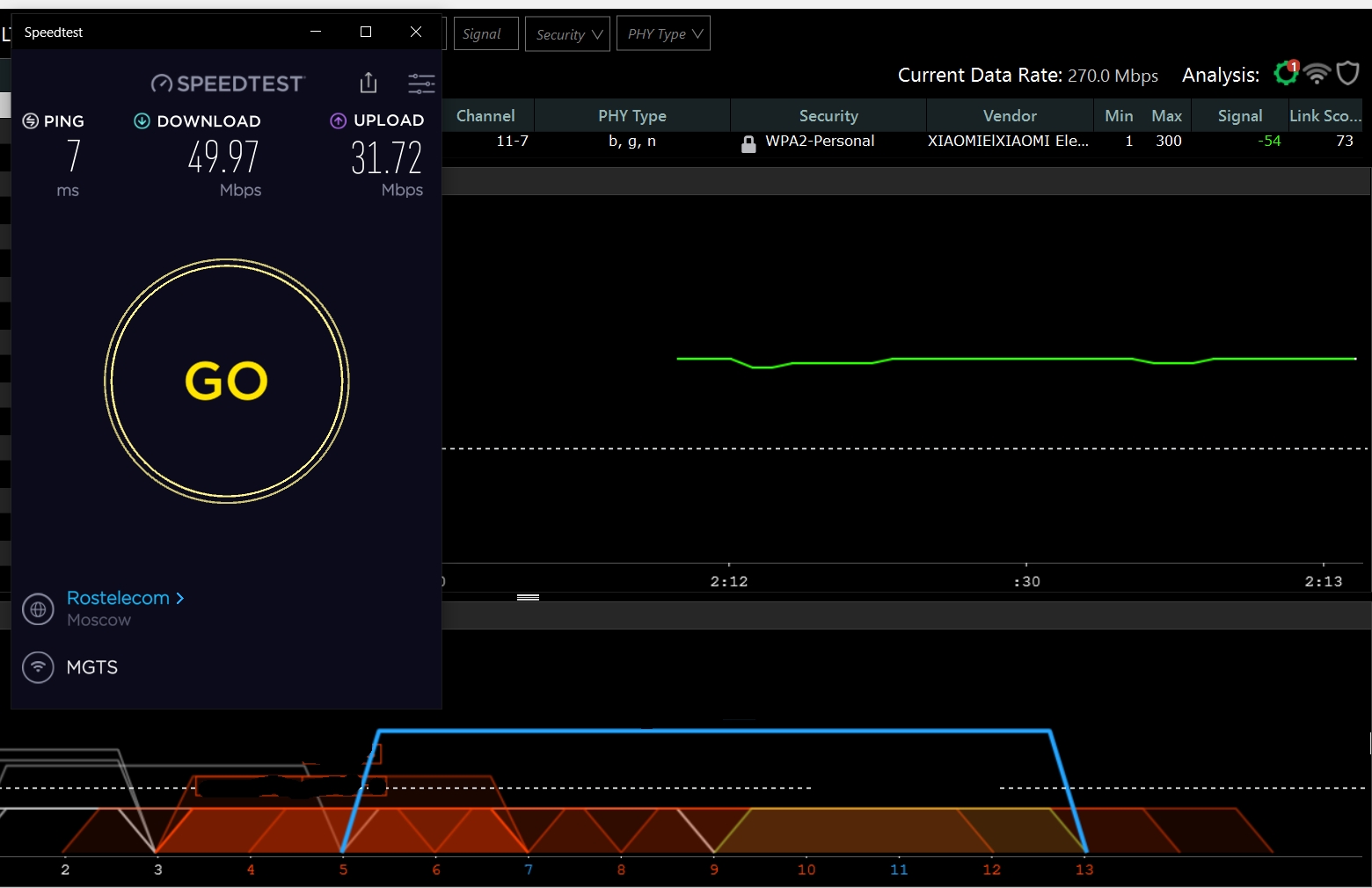
Task: Minimize the Speedtest window
Action: [x=316, y=32]
